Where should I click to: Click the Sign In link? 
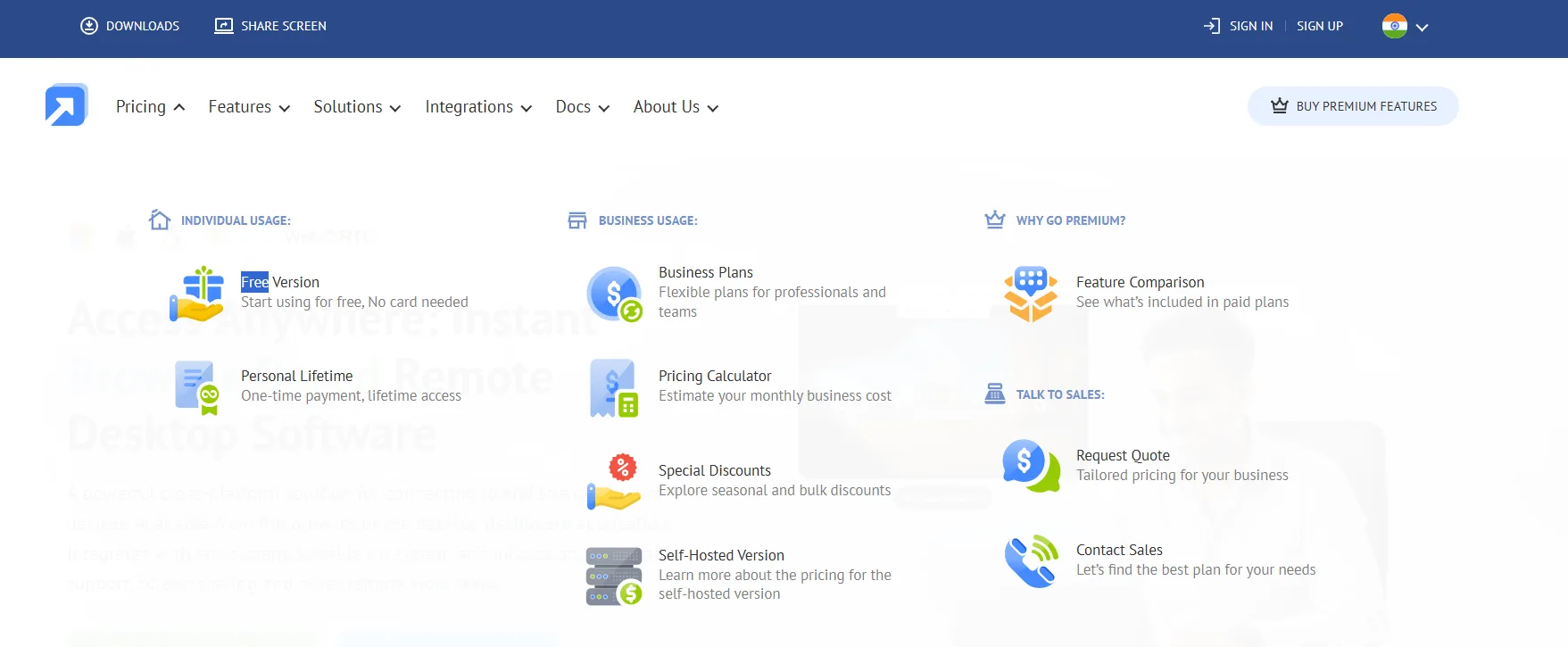pyautogui.click(x=1251, y=26)
